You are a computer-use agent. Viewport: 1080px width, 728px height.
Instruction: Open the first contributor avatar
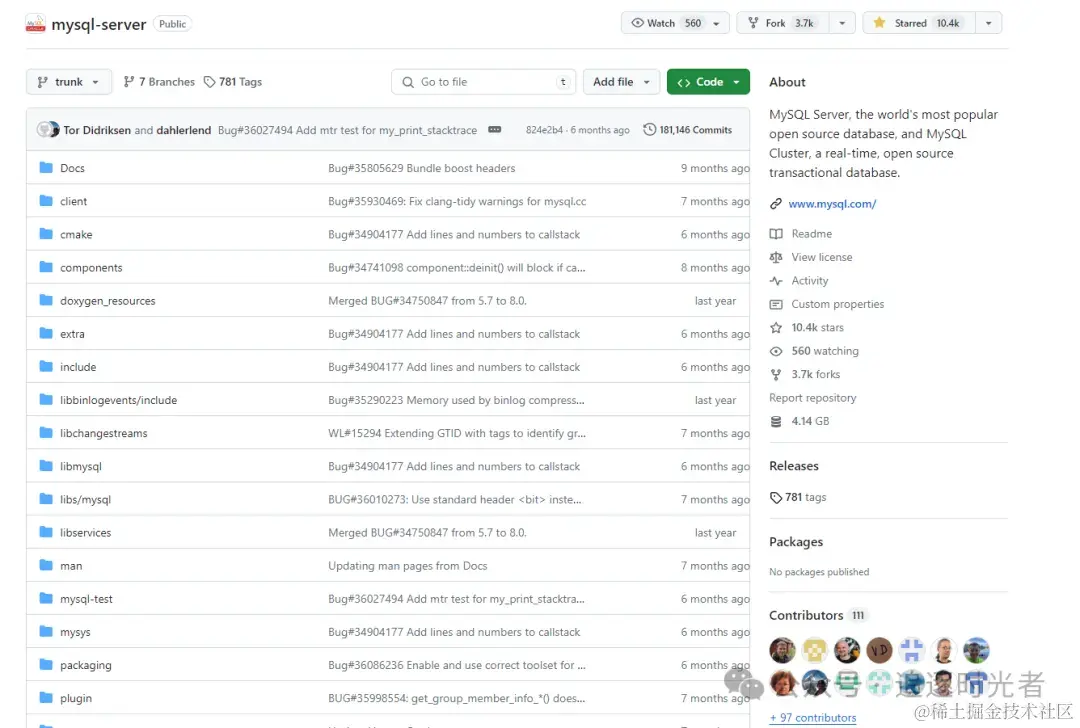tap(782, 649)
